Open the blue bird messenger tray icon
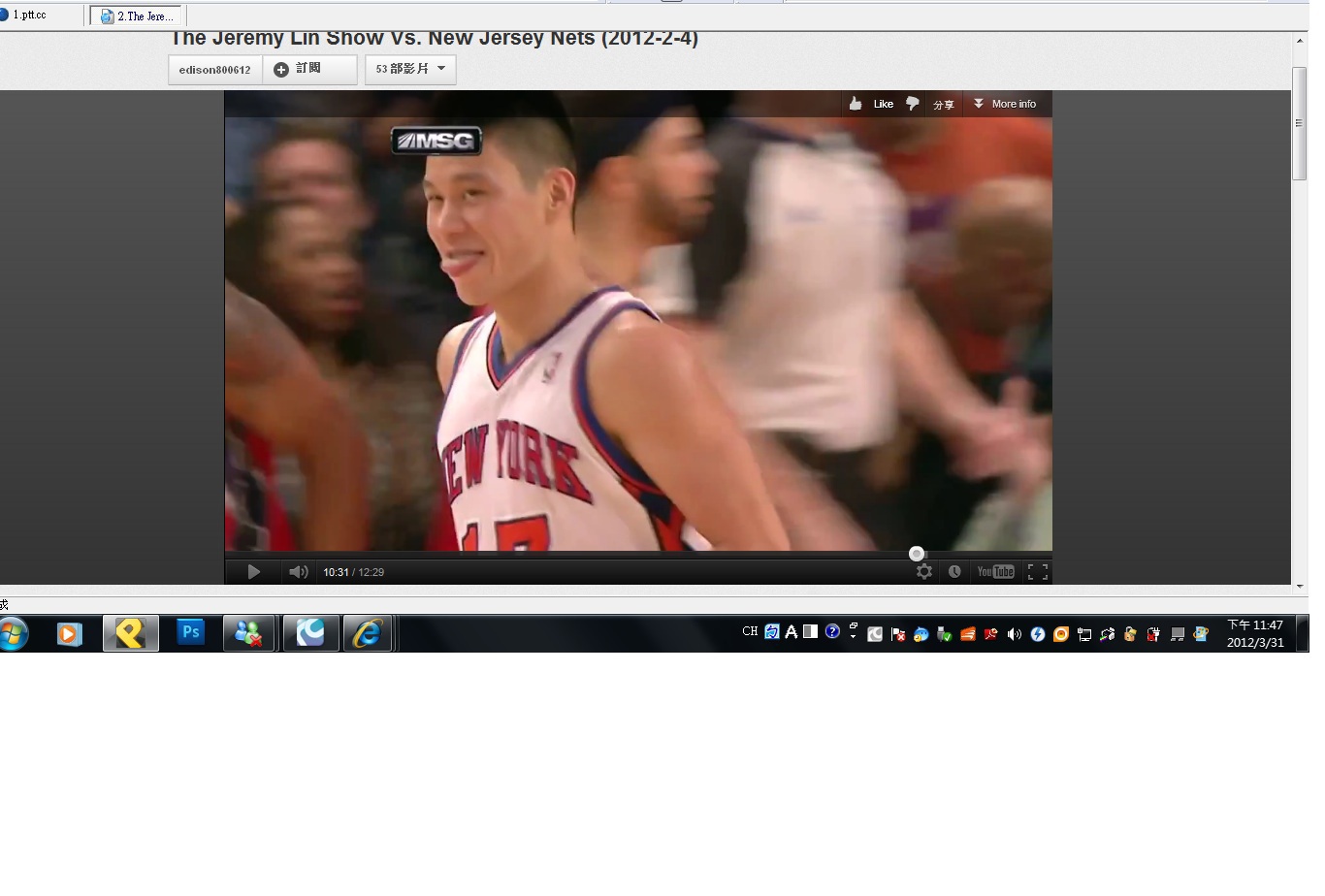The width and height of the screenshot is (1325, 896). coord(921,634)
